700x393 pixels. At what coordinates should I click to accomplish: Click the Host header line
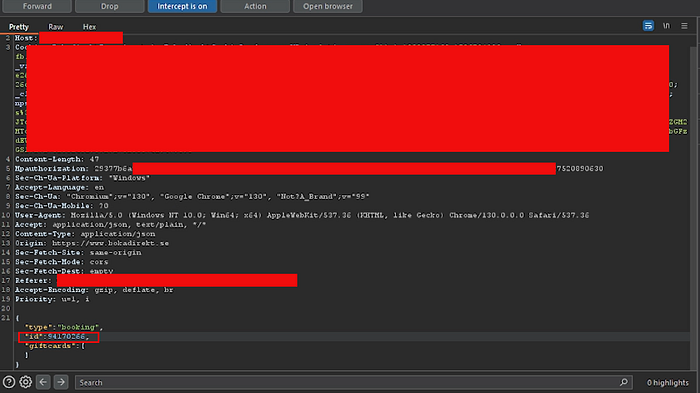pyautogui.click(x=69, y=38)
